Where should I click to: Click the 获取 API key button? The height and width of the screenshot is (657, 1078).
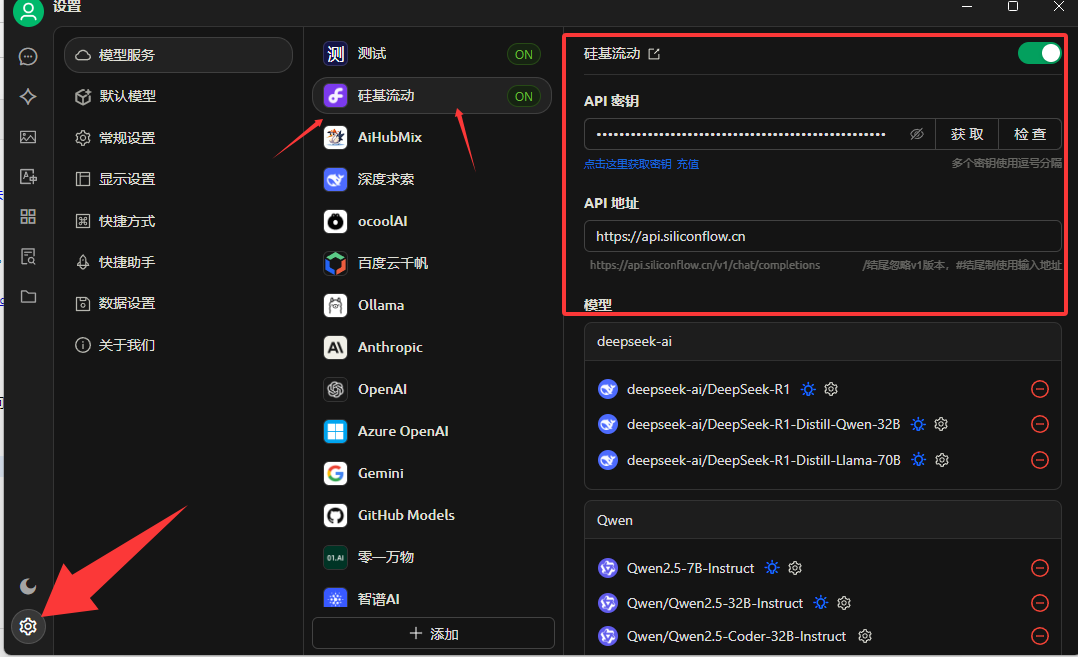coord(967,134)
